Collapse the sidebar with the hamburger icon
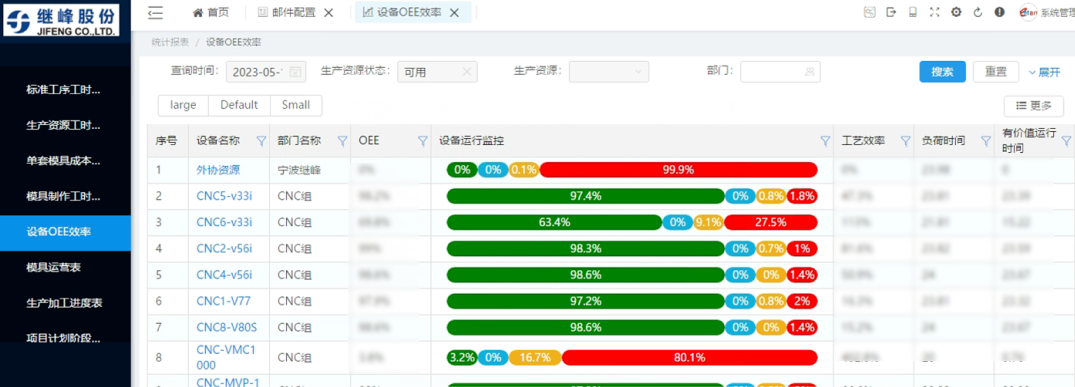 click(x=156, y=12)
